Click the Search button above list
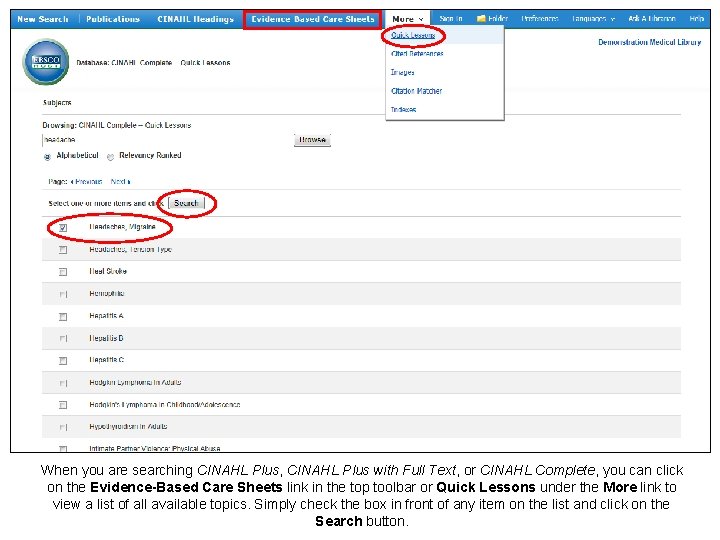 pyautogui.click(x=186, y=203)
